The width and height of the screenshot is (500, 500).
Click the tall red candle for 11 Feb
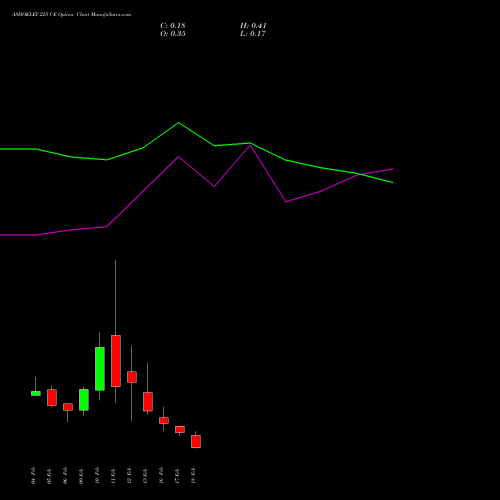coord(116,361)
